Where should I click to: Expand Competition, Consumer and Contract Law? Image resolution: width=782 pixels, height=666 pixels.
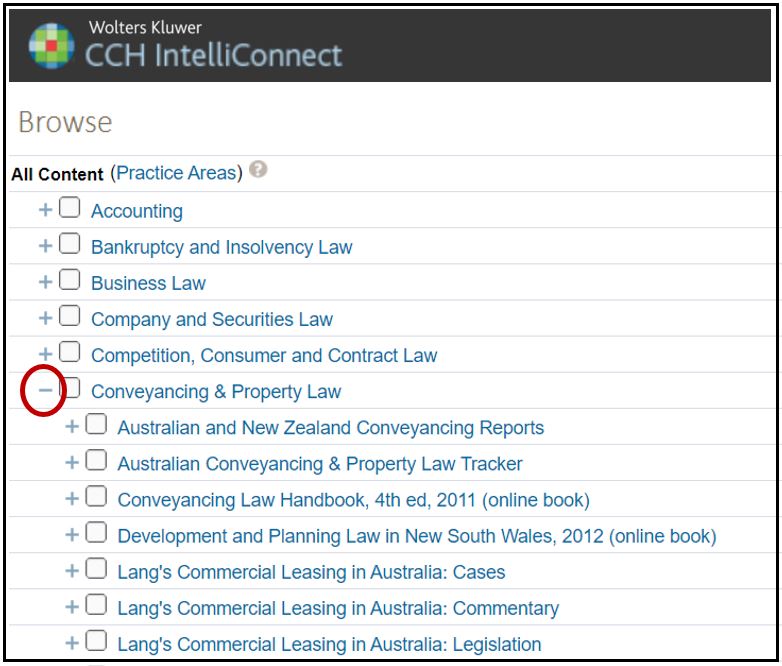(45, 354)
